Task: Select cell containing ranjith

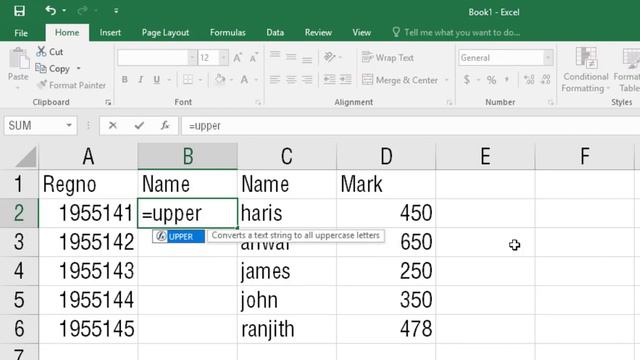Action: (287, 329)
